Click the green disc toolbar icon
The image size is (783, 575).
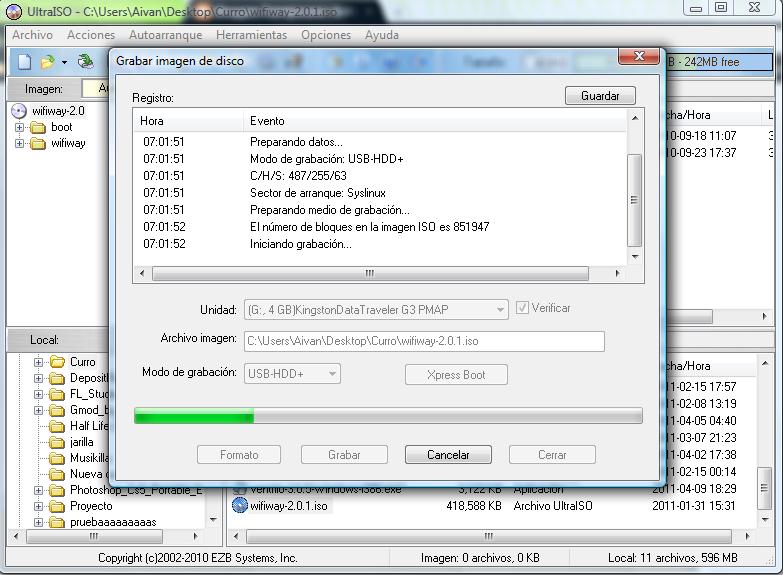pos(85,61)
